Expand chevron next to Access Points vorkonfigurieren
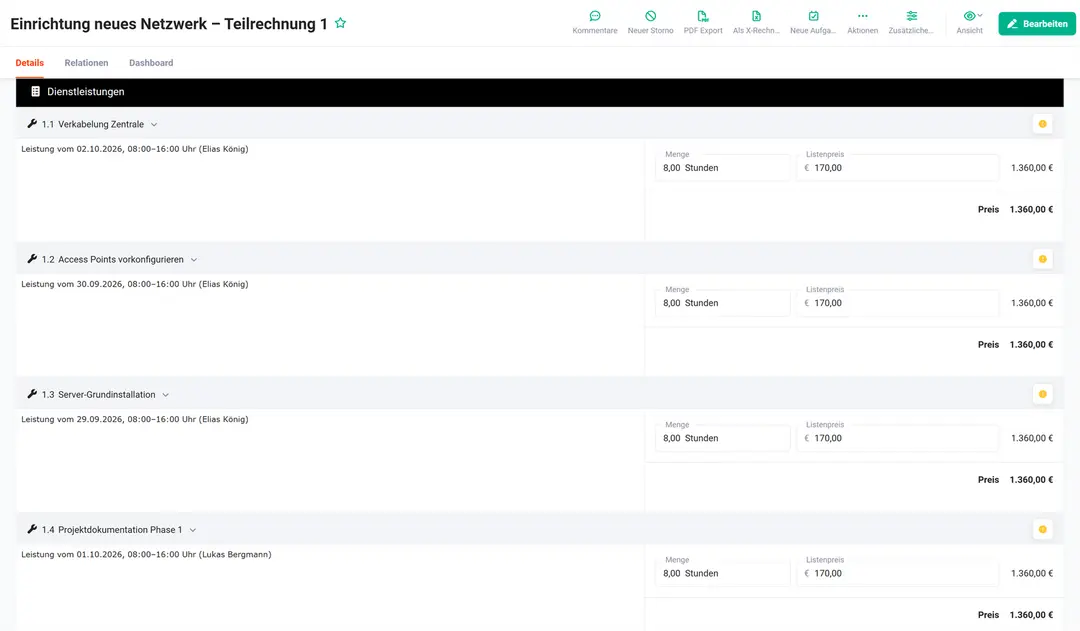 tap(194, 260)
